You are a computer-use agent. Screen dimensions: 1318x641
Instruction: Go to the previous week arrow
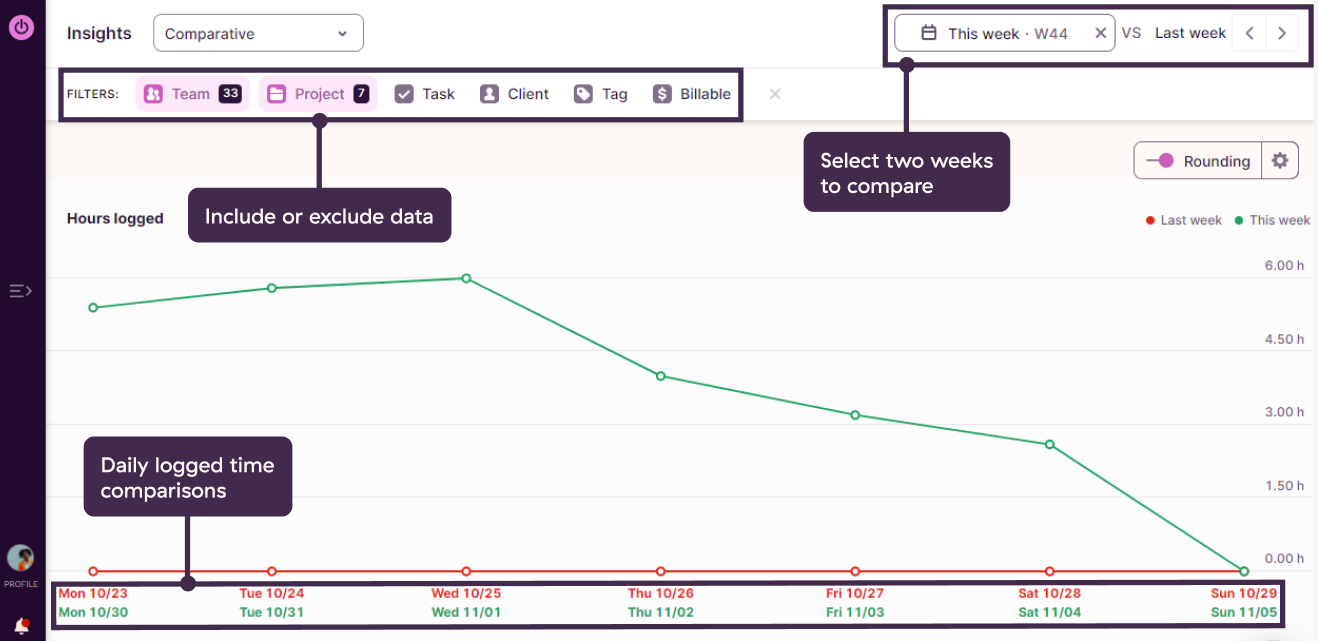click(x=1249, y=33)
